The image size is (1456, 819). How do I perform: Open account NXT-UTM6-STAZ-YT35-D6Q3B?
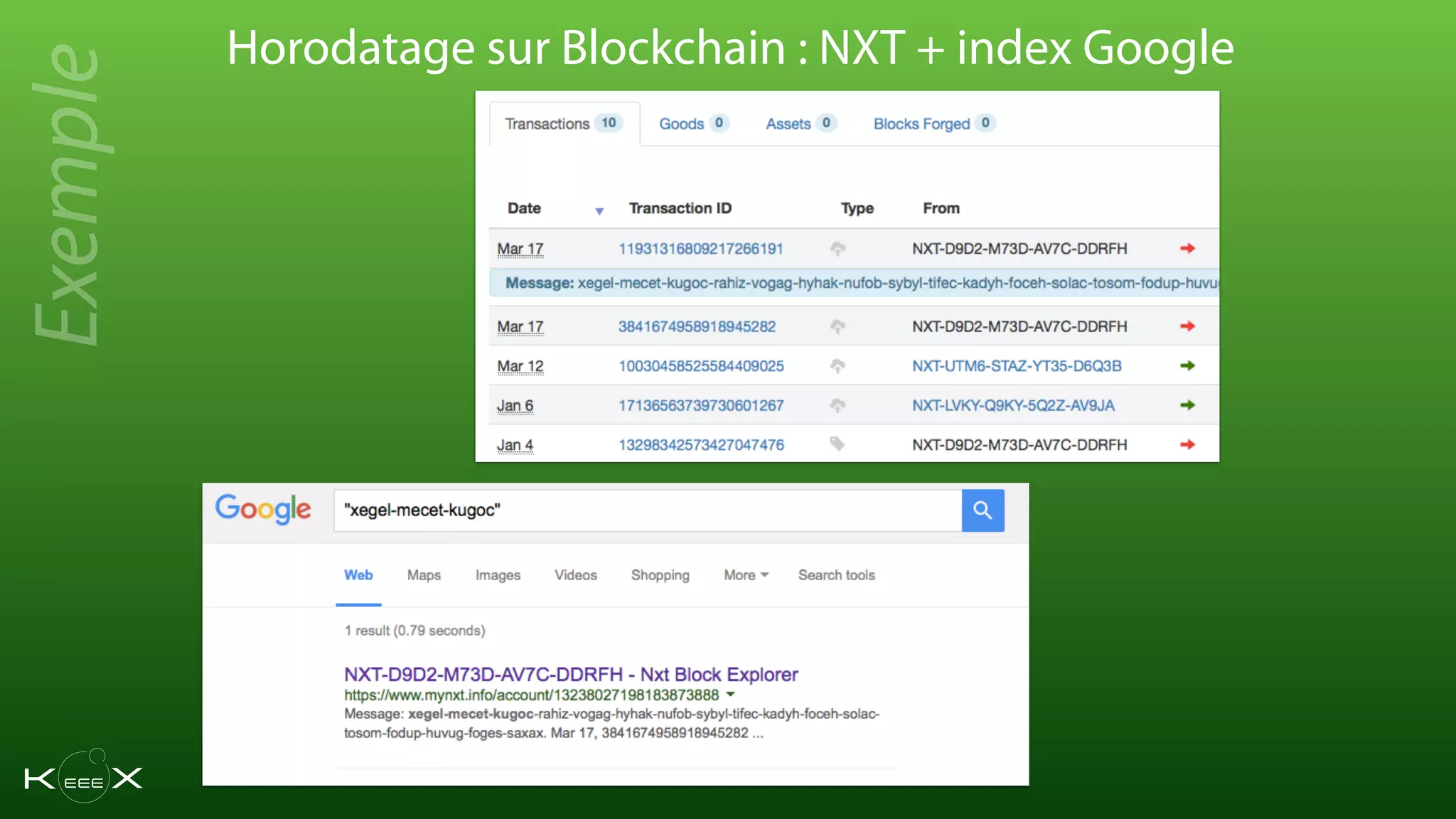point(1017,366)
